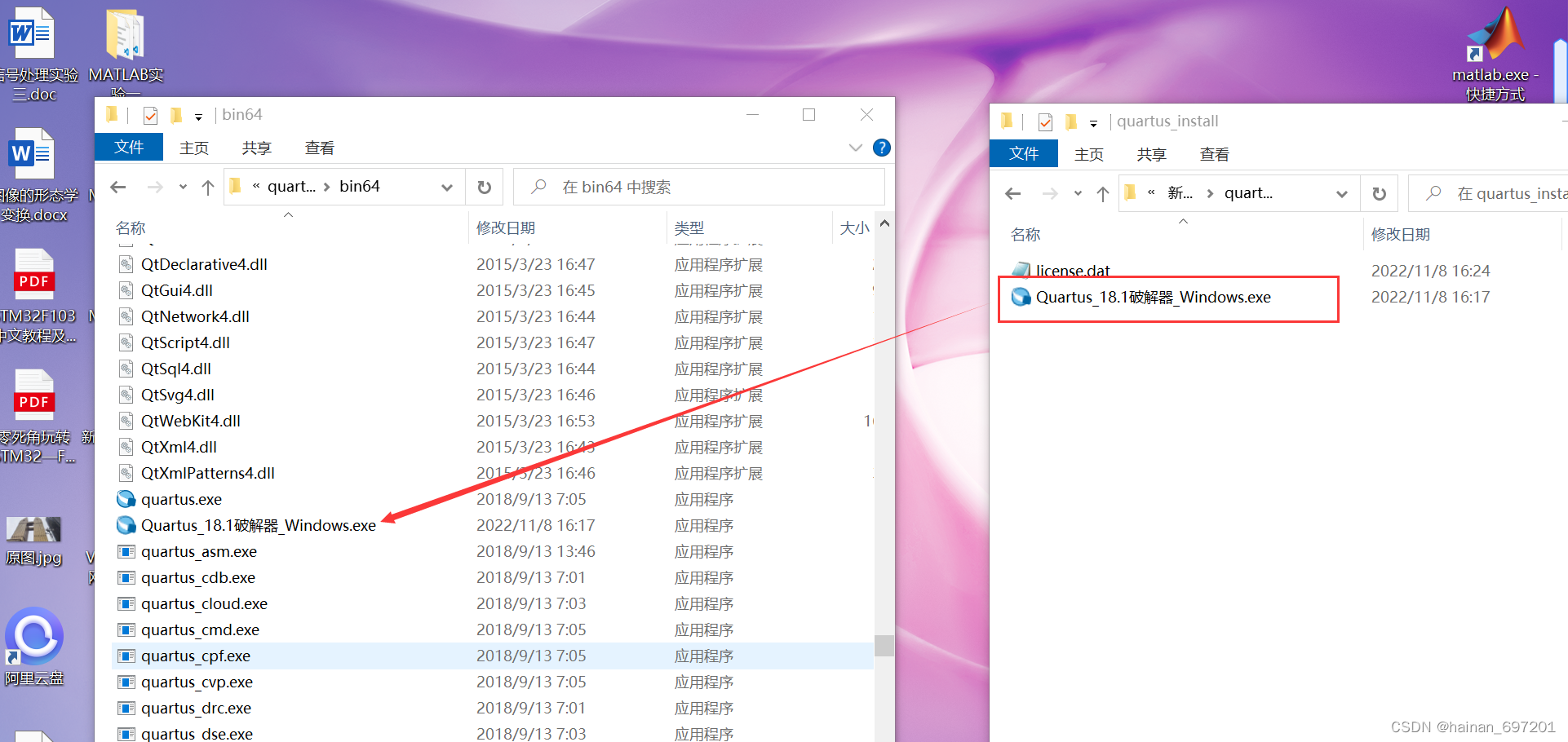The width and height of the screenshot is (1568, 742).
Task: Sort bin64 files by 名称 column
Action: coord(131,227)
